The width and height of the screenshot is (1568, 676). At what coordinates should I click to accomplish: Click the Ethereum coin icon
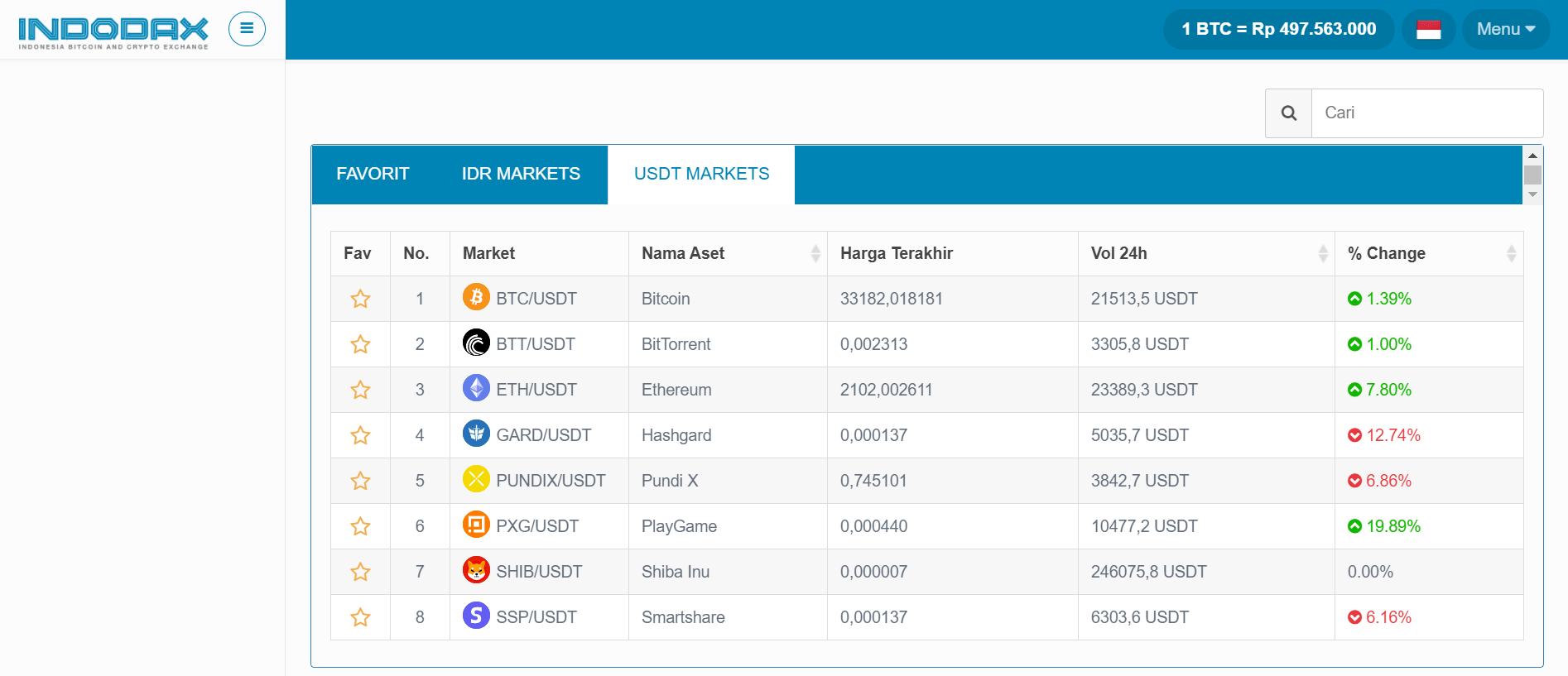pyautogui.click(x=476, y=388)
